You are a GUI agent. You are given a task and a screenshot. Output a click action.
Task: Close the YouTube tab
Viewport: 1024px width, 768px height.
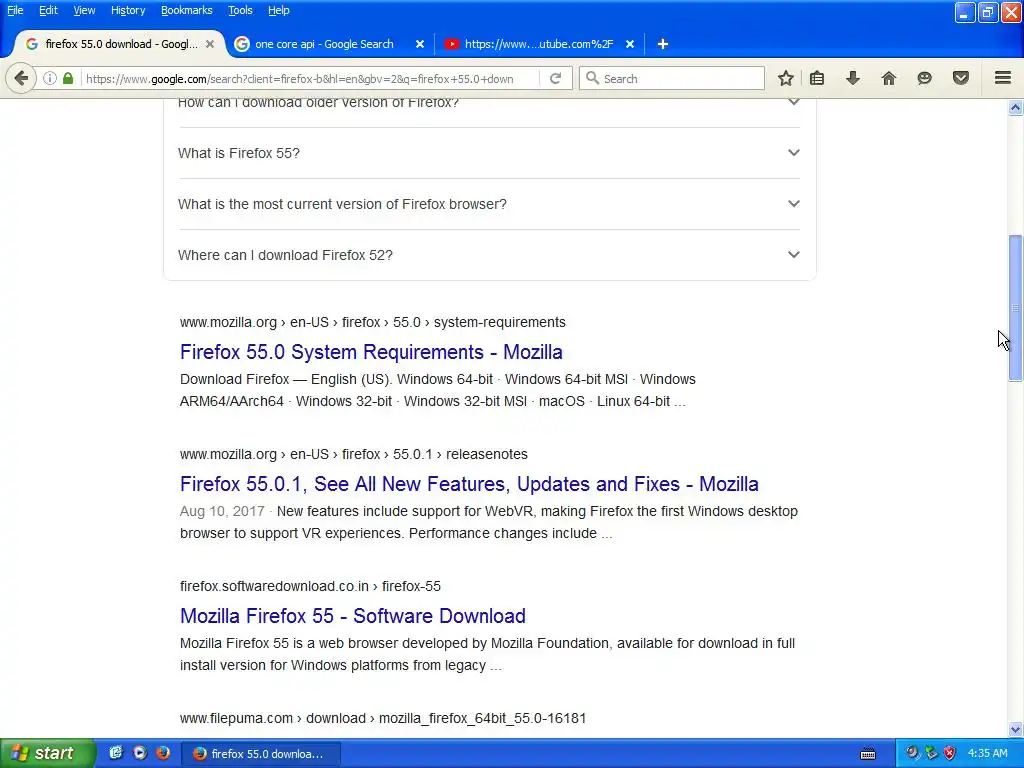630,44
